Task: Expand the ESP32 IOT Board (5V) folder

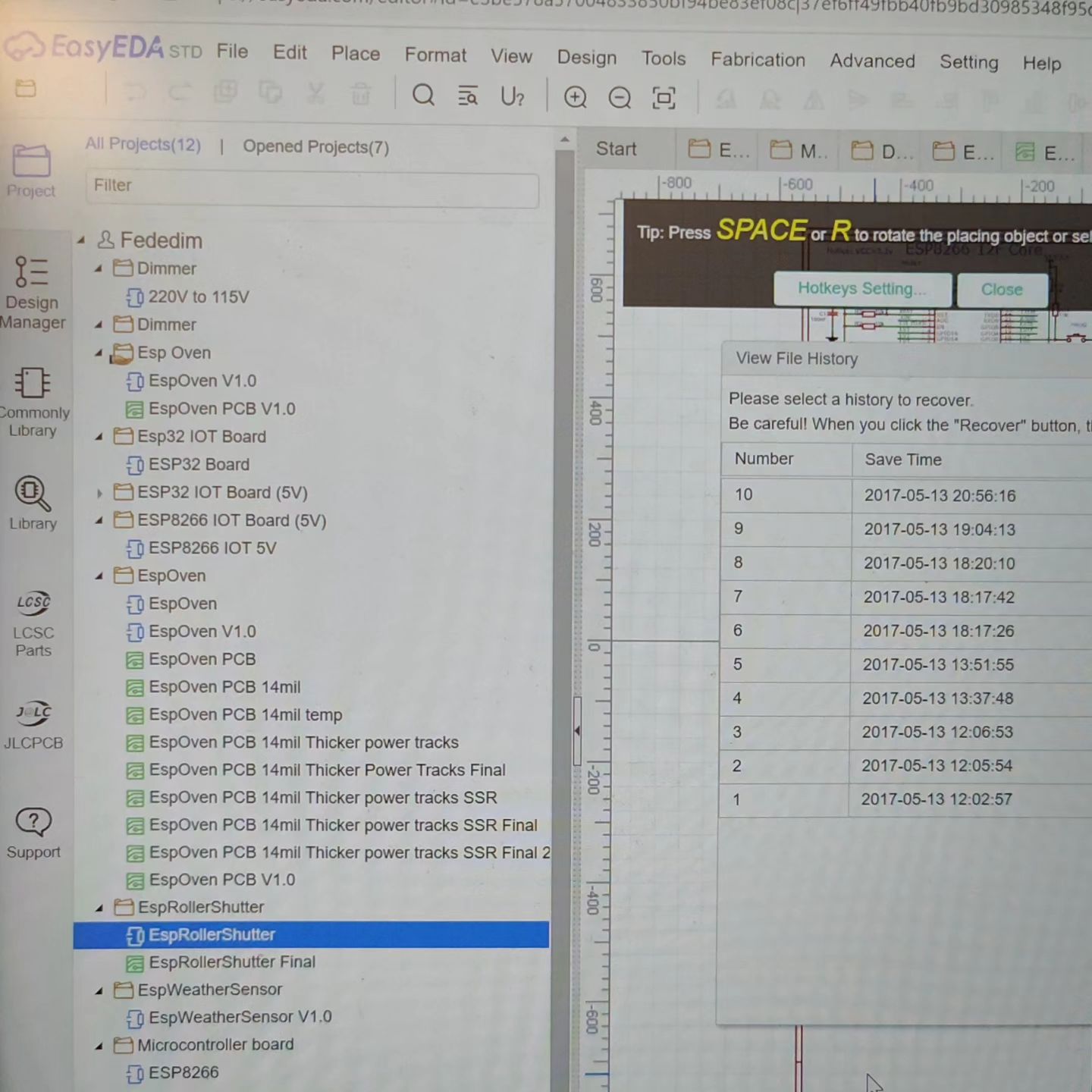Action: coord(99,493)
